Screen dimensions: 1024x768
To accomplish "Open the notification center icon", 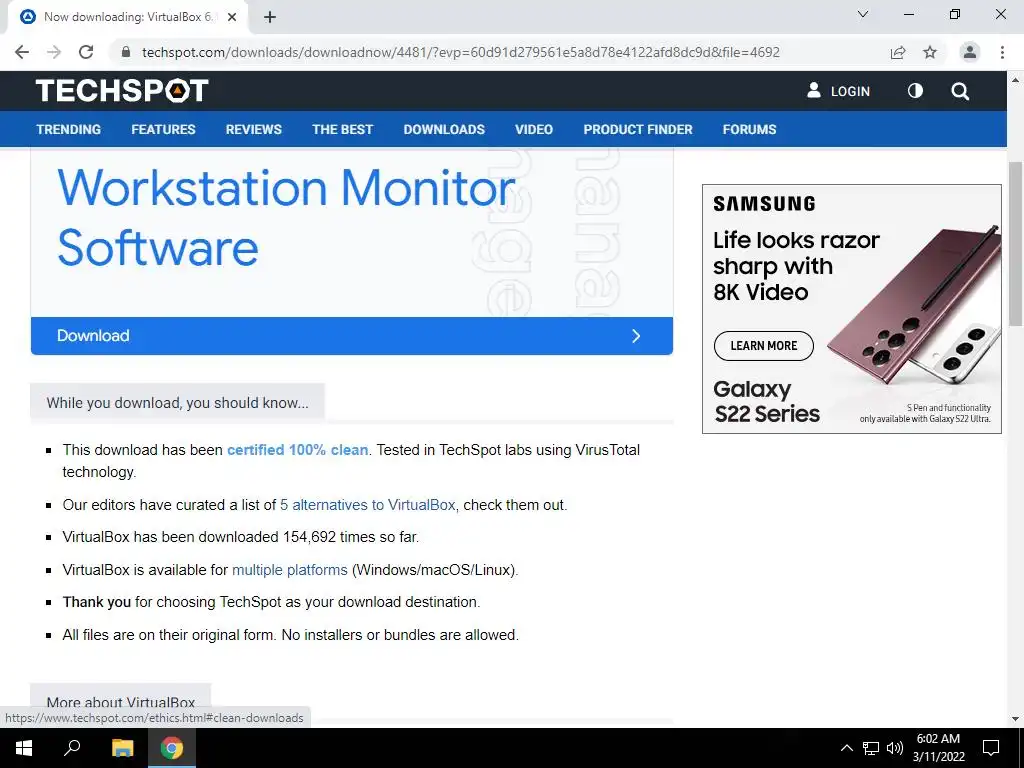I will (991, 748).
